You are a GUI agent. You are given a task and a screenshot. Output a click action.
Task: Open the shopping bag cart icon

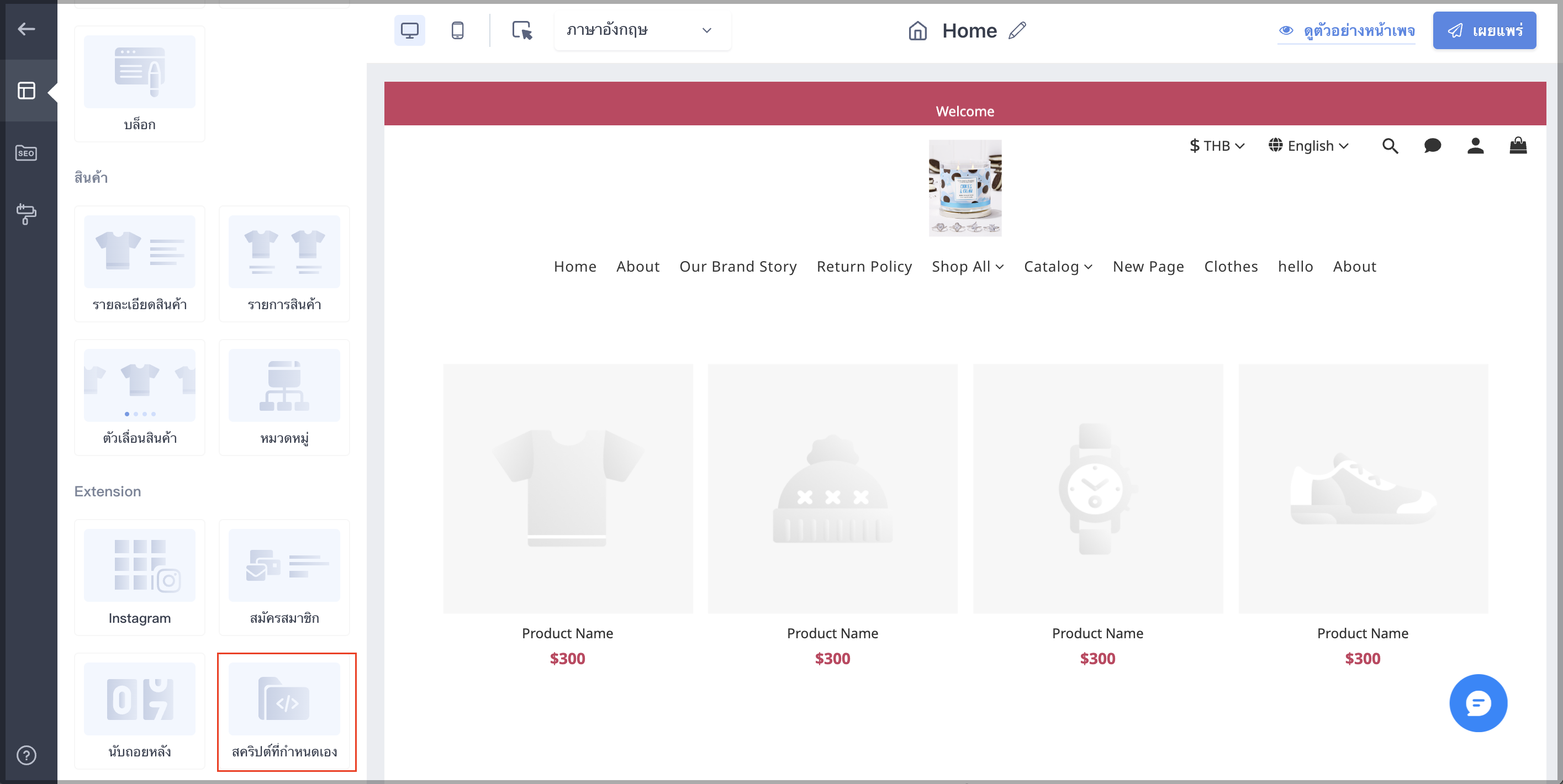[x=1518, y=146]
